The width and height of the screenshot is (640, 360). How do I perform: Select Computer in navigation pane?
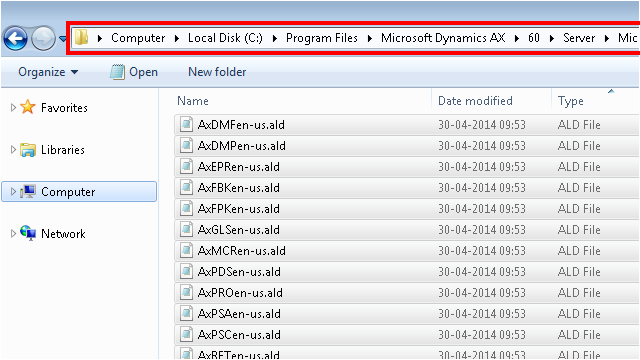(x=68, y=192)
